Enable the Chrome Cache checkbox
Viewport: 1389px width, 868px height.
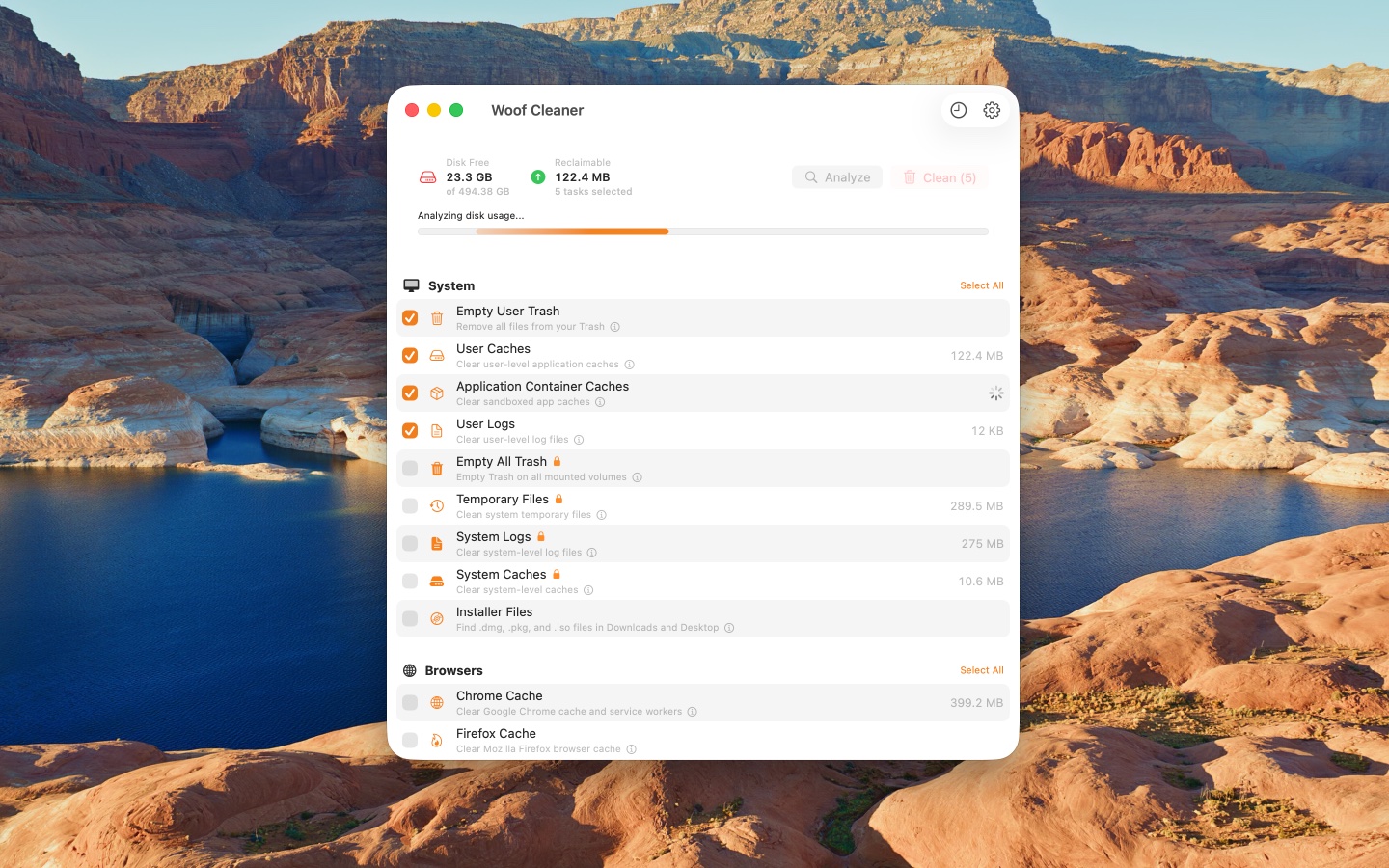point(410,703)
